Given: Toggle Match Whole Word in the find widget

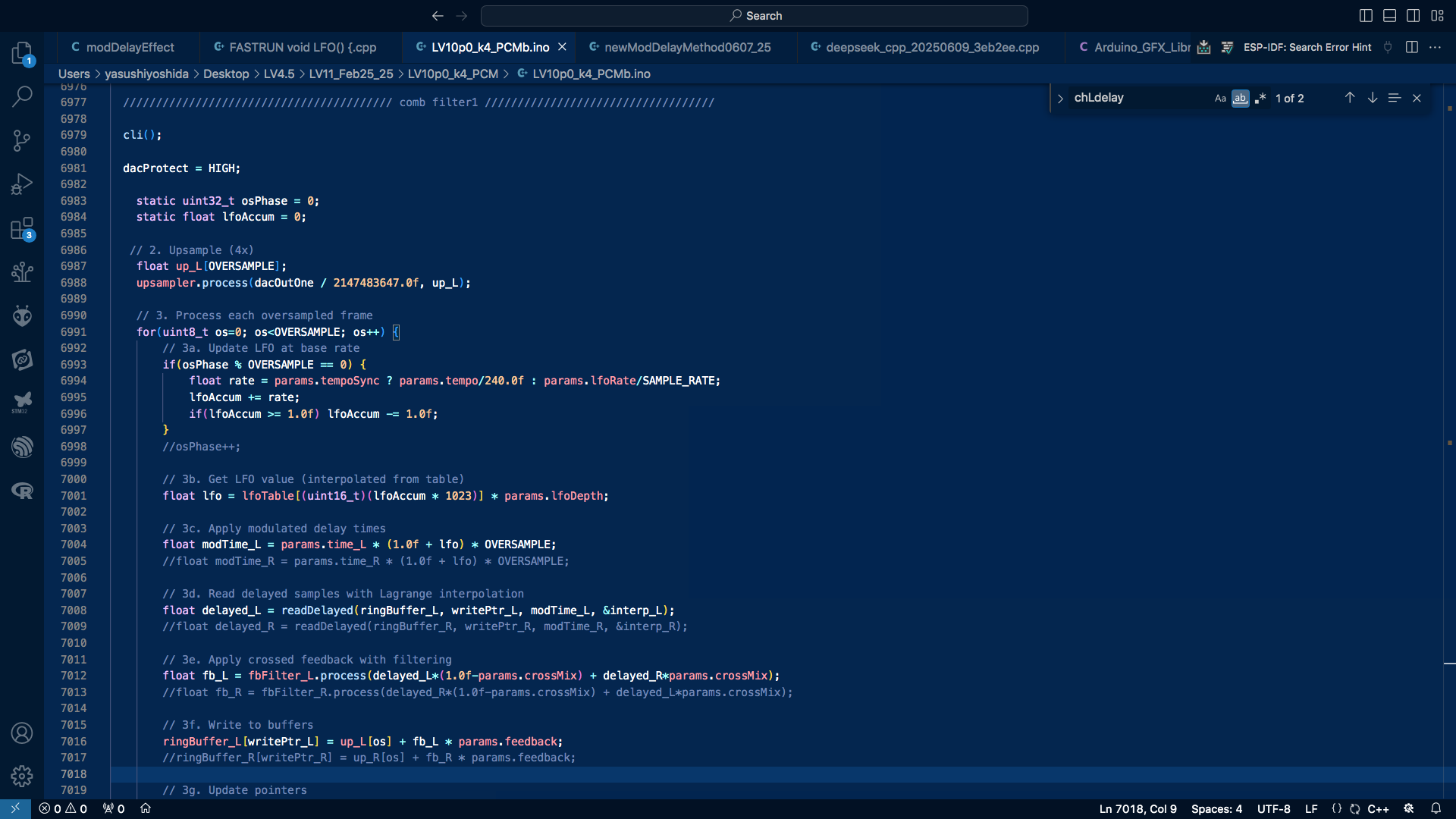Looking at the screenshot, I should pos(1240,99).
